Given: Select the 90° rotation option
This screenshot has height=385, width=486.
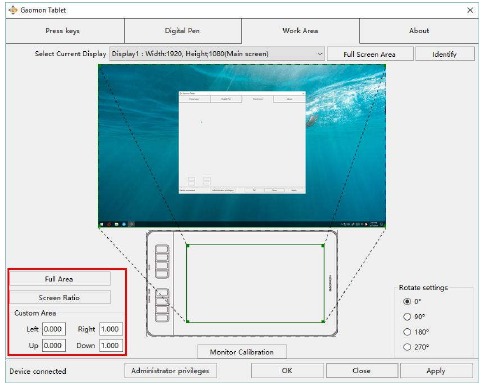Looking at the screenshot, I should click(x=407, y=316).
